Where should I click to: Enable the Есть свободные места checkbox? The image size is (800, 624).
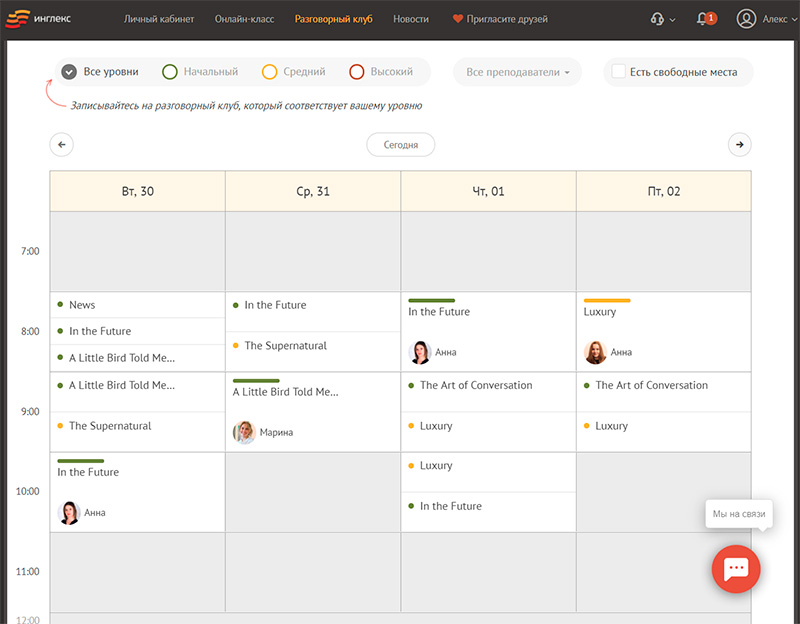pos(619,72)
